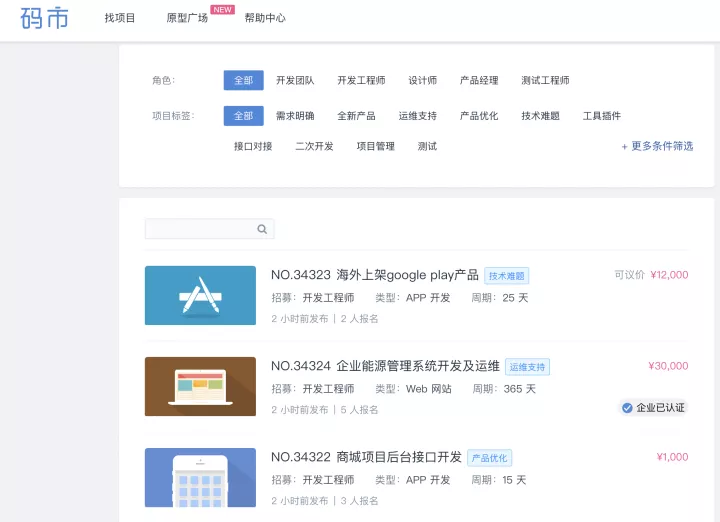Screen dimensions: 720x522
Task: Click the 5 人报名 text
Action: [x=360, y=410]
